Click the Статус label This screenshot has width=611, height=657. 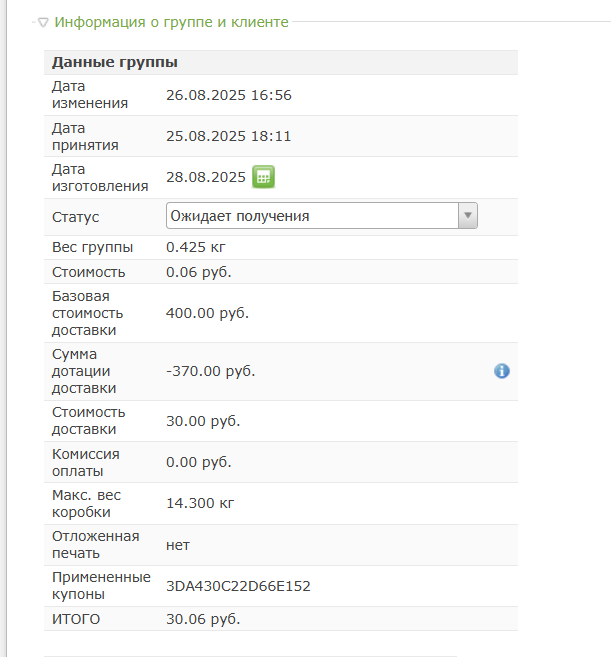click(x=75, y=217)
